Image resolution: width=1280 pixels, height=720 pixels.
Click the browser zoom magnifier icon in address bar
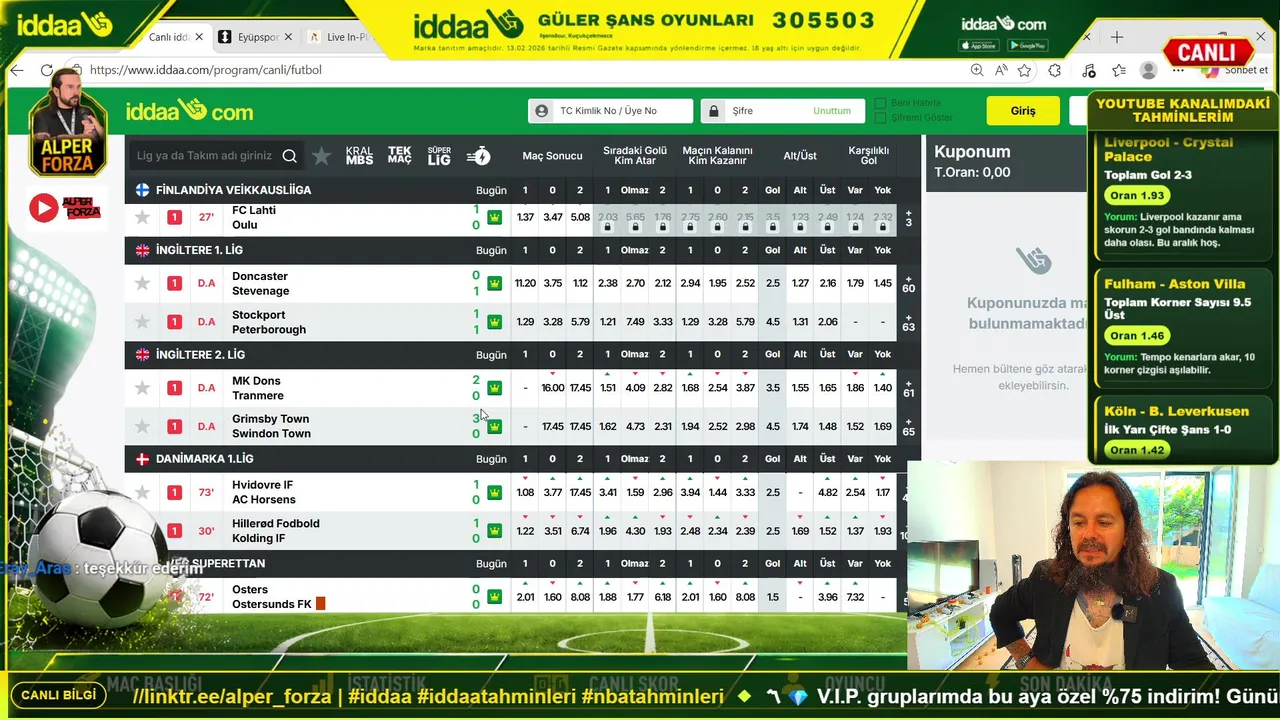pos(977,70)
